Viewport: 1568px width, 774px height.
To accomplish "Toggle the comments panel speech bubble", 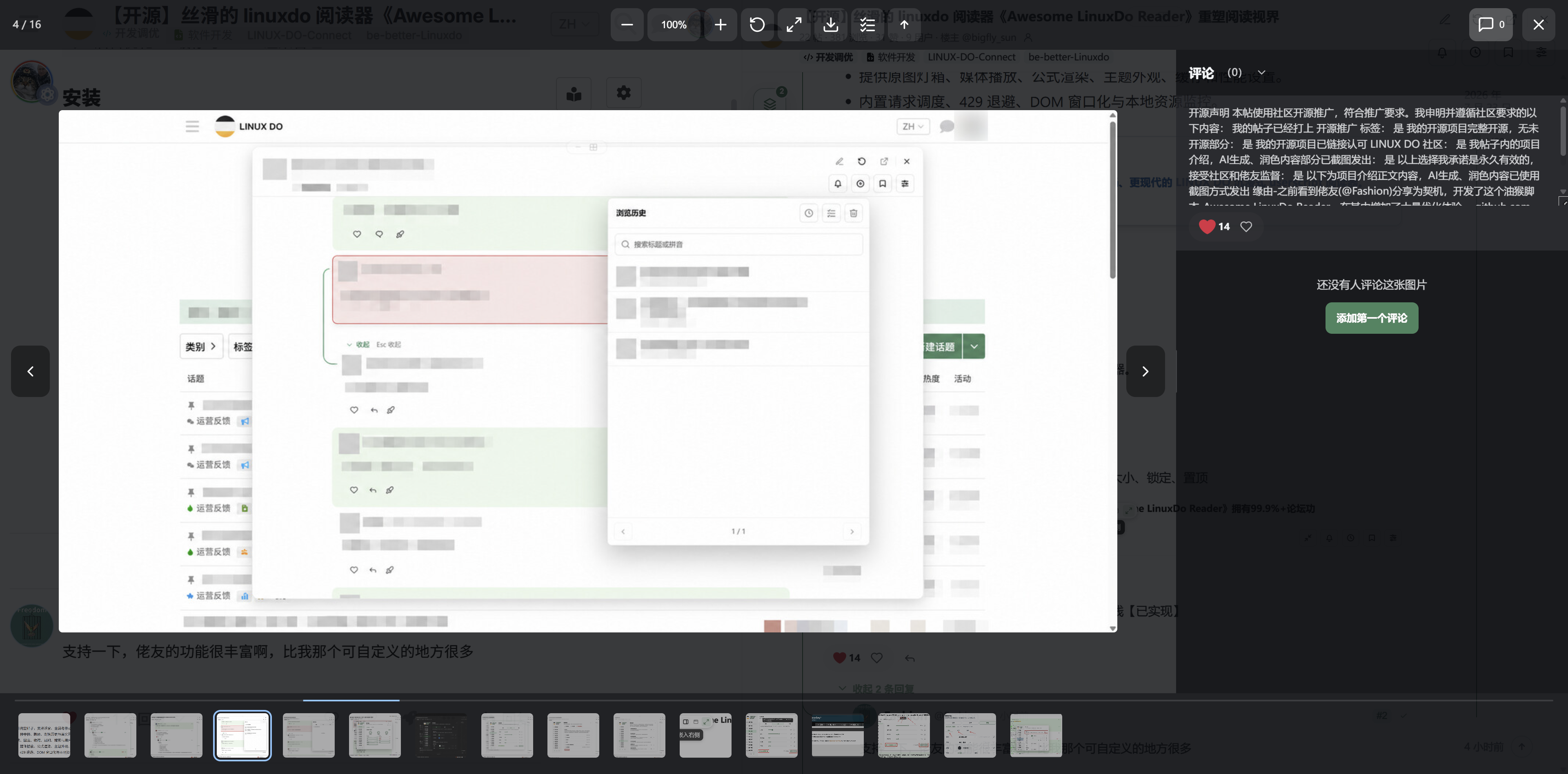I will [1491, 25].
